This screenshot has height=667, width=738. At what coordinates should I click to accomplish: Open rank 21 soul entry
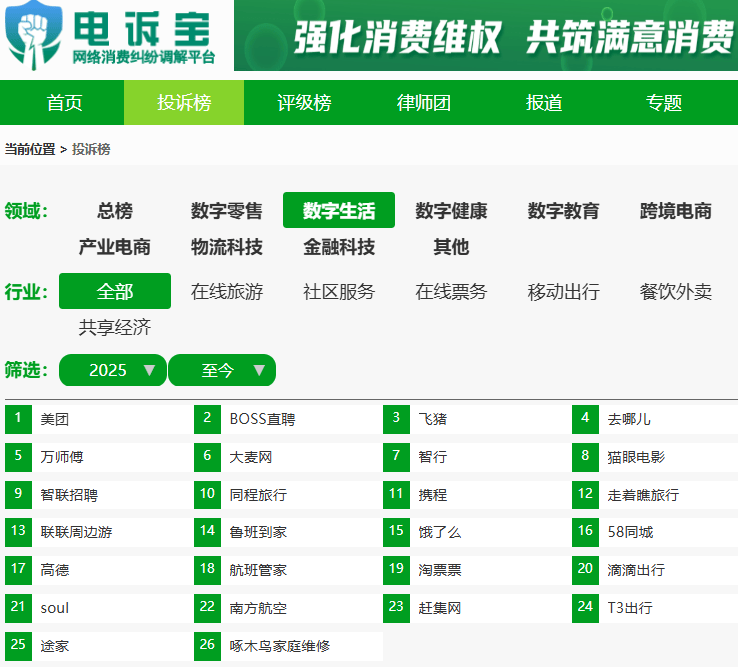click(99, 608)
